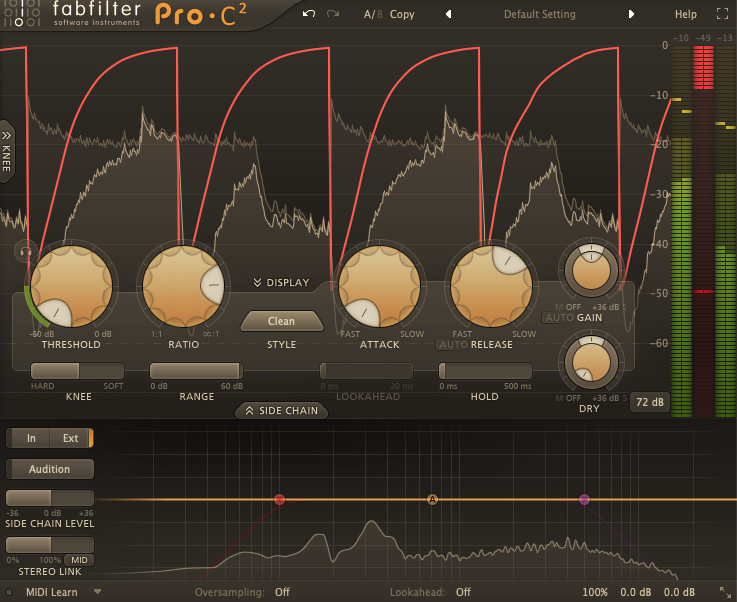This screenshot has width=737, height=602.
Task: Select the In side chain source
Action: pyautogui.click(x=31, y=438)
